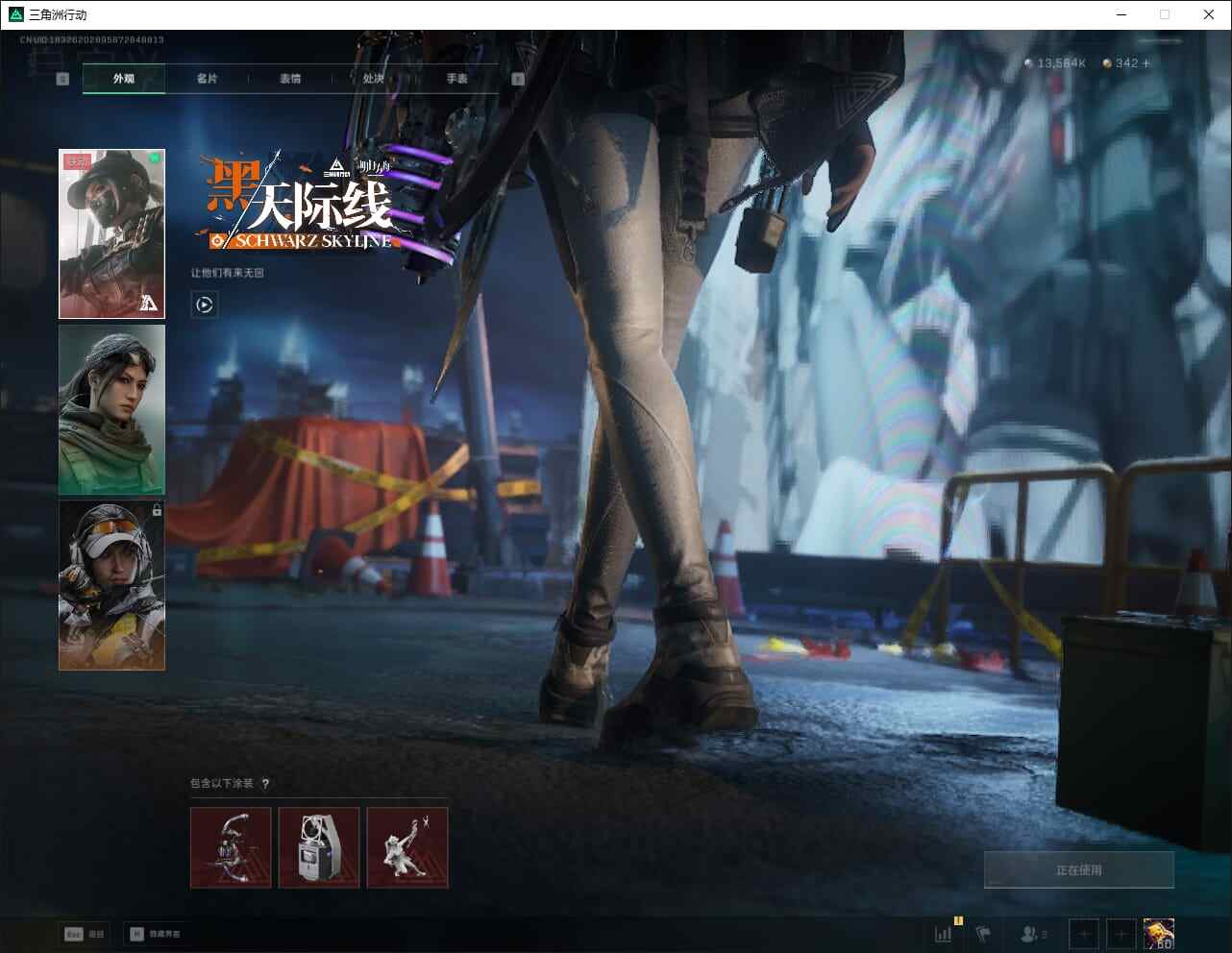Click the second plus squad slot
The height and width of the screenshot is (953, 1232).
(1121, 933)
